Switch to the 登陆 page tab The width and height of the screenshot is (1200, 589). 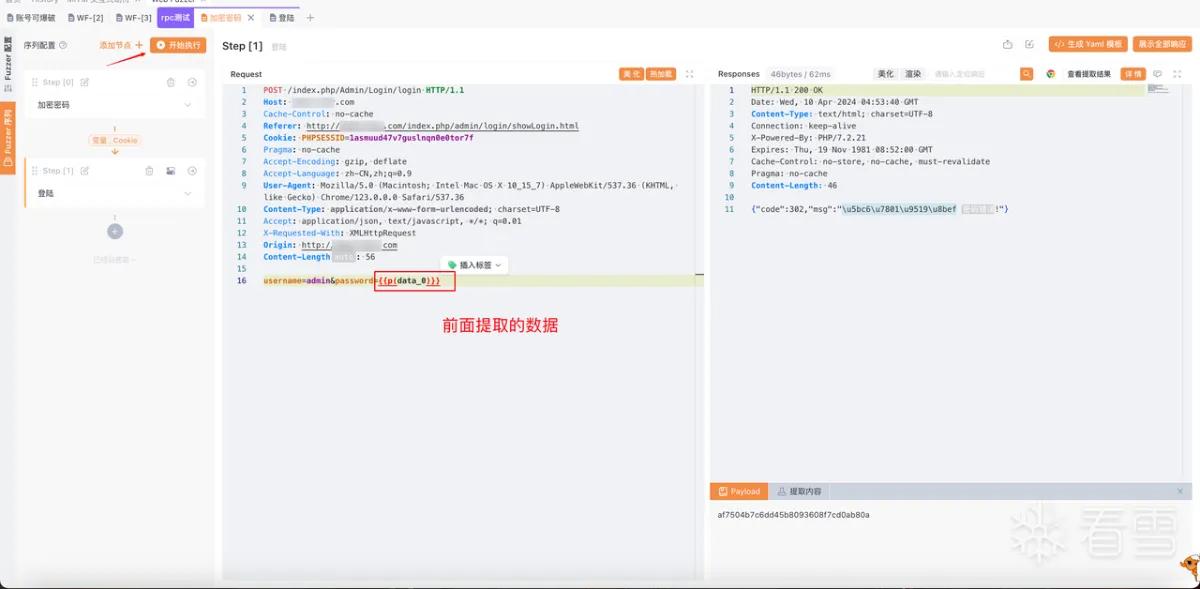281,18
